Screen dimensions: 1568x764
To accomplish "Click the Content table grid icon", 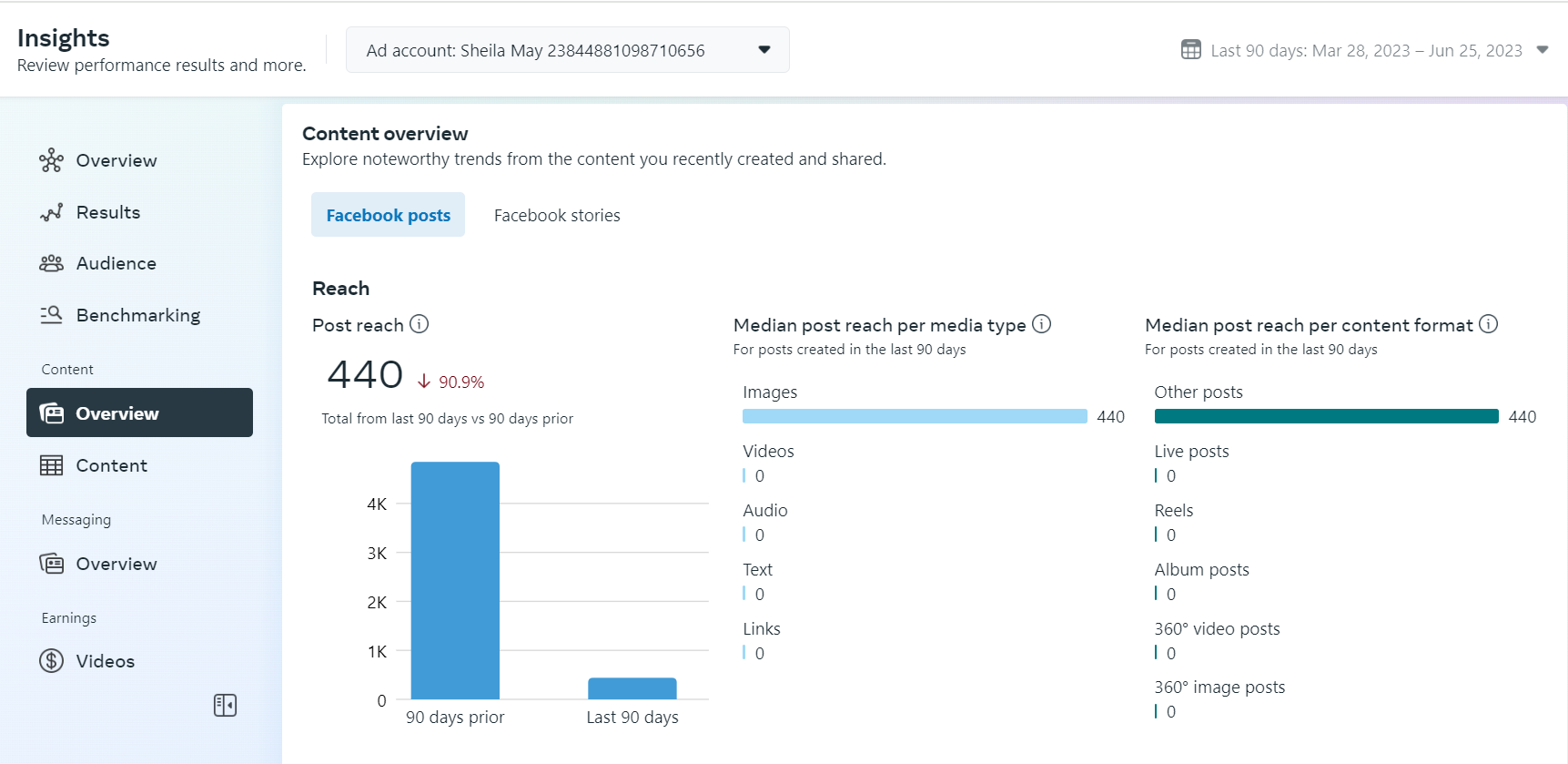I will pyautogui.click(x=51, y=465).
